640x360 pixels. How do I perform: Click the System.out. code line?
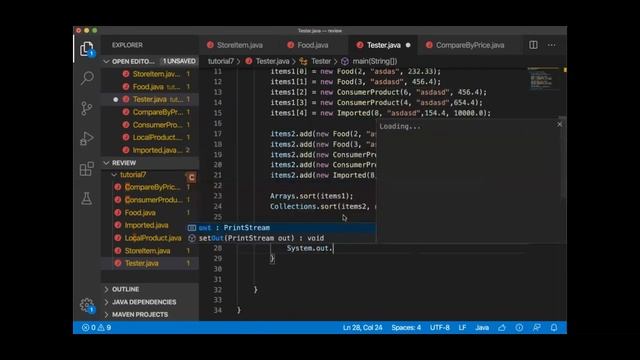[x=310, y=248]
